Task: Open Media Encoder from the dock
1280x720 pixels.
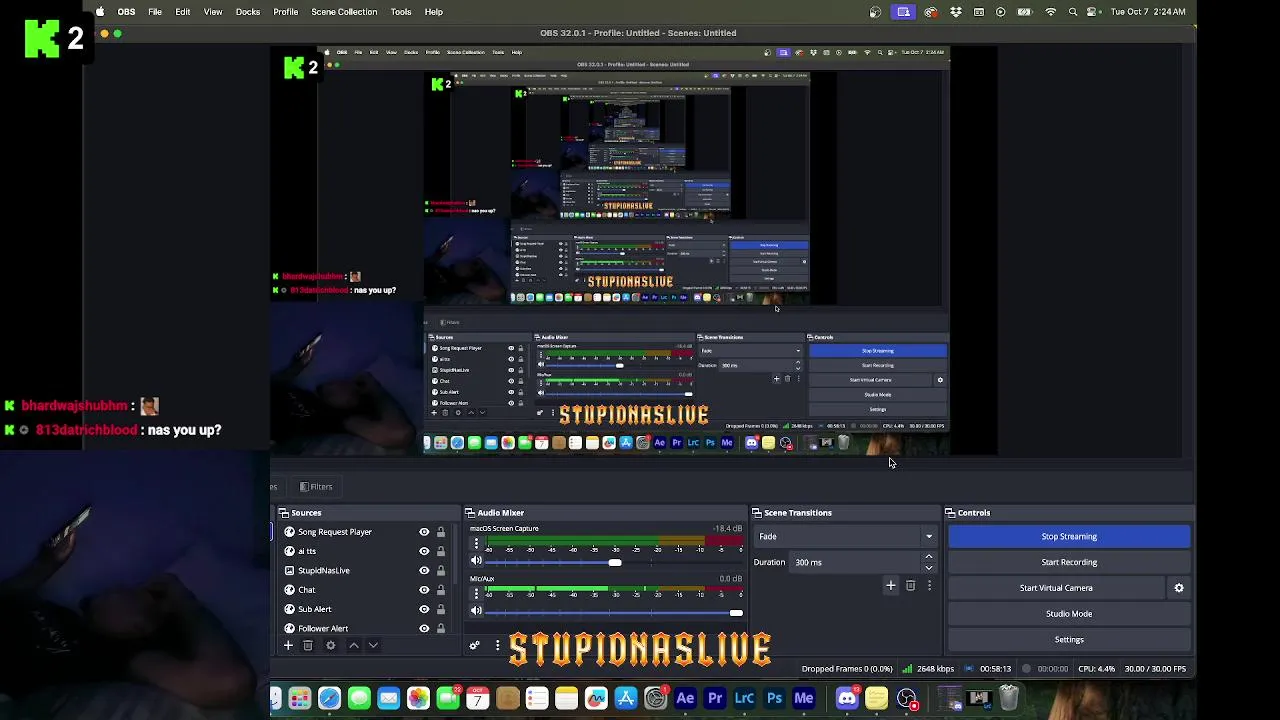Action: click(803, 698)
